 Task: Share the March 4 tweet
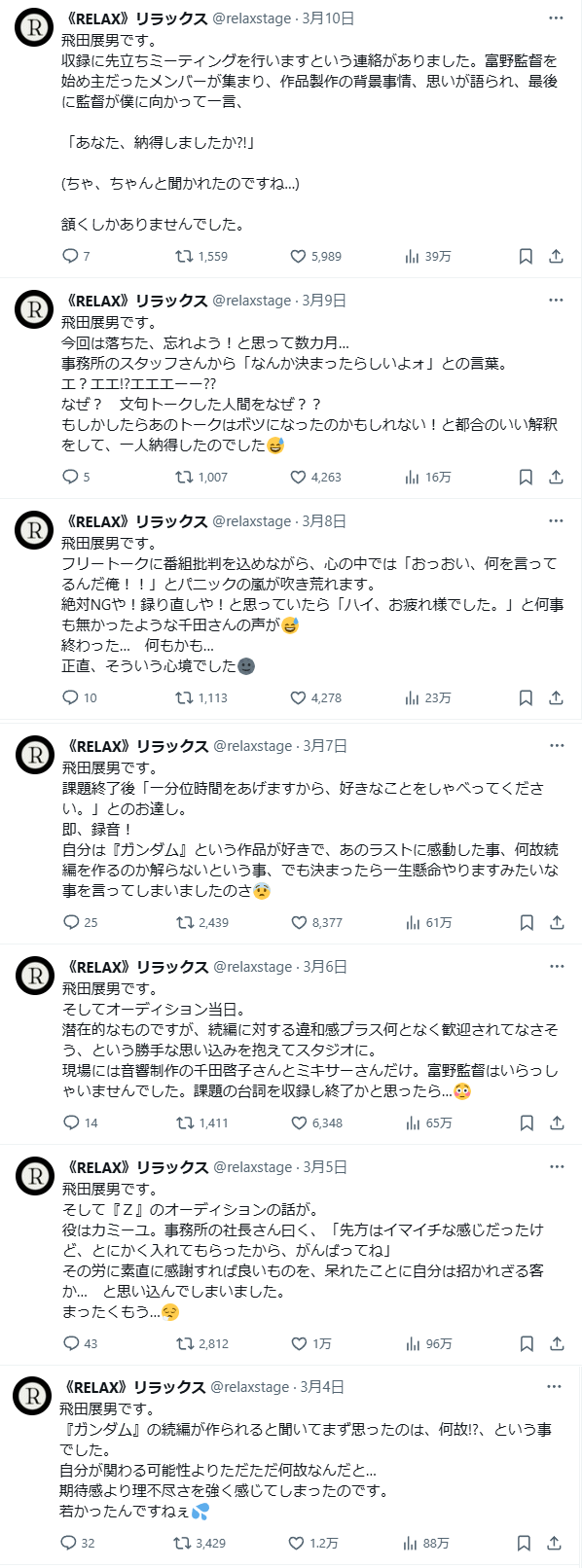pos(555,1543)
